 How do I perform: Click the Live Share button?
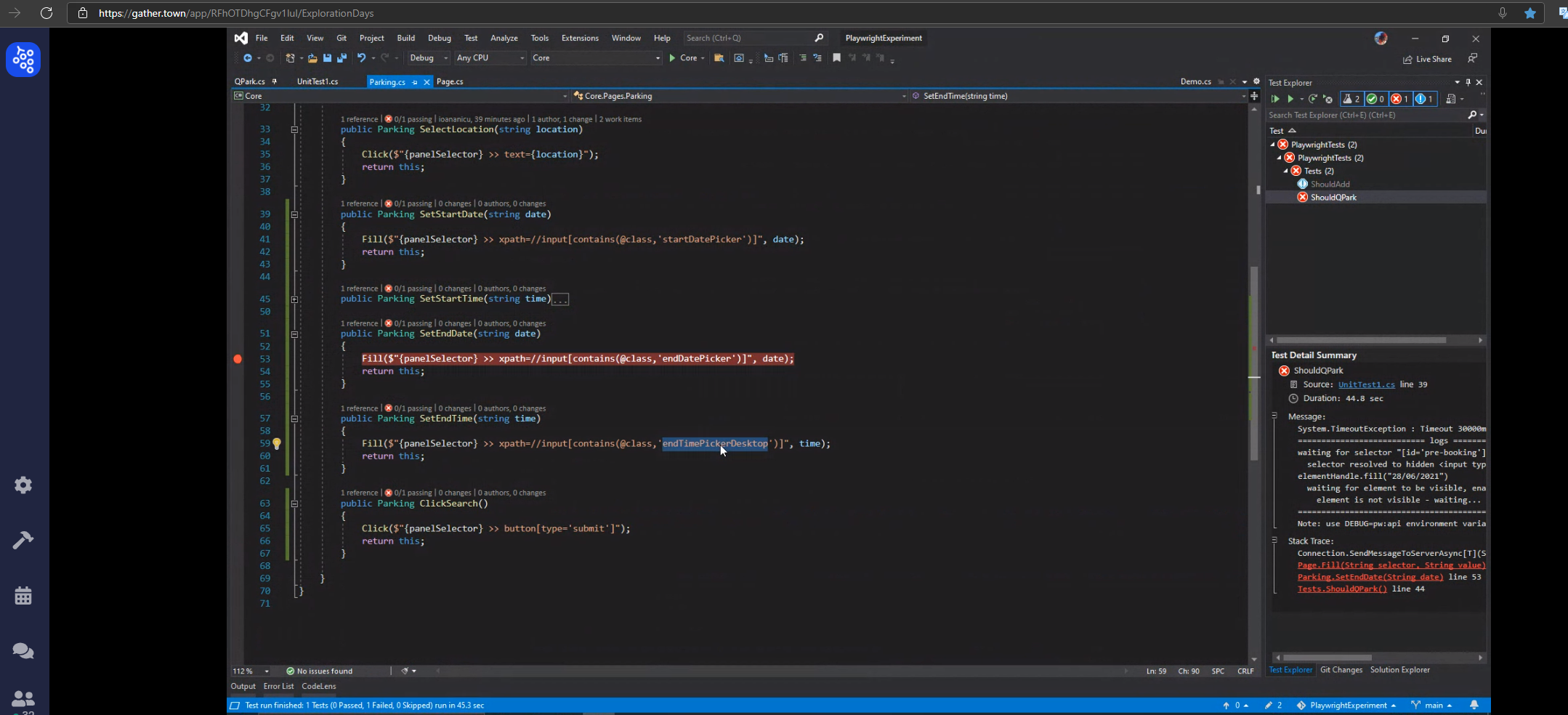(1427, 60)
